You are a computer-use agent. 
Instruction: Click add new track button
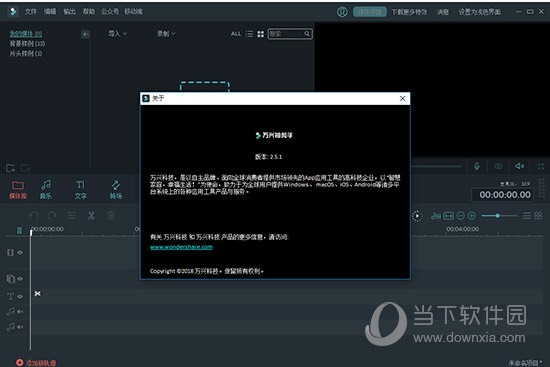pos(36,363)
